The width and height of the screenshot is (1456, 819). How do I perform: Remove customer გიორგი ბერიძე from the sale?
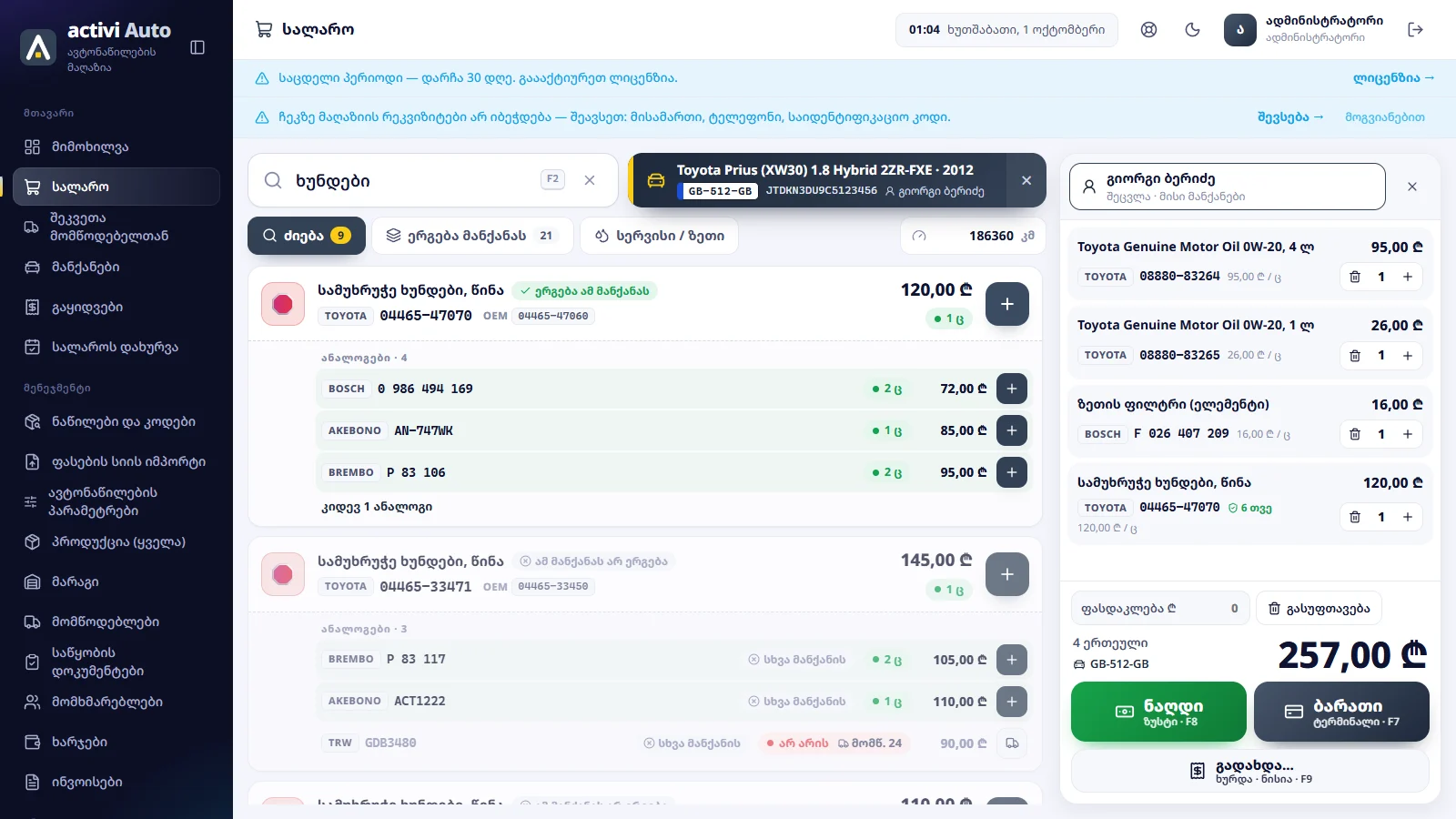[1412, 187]
